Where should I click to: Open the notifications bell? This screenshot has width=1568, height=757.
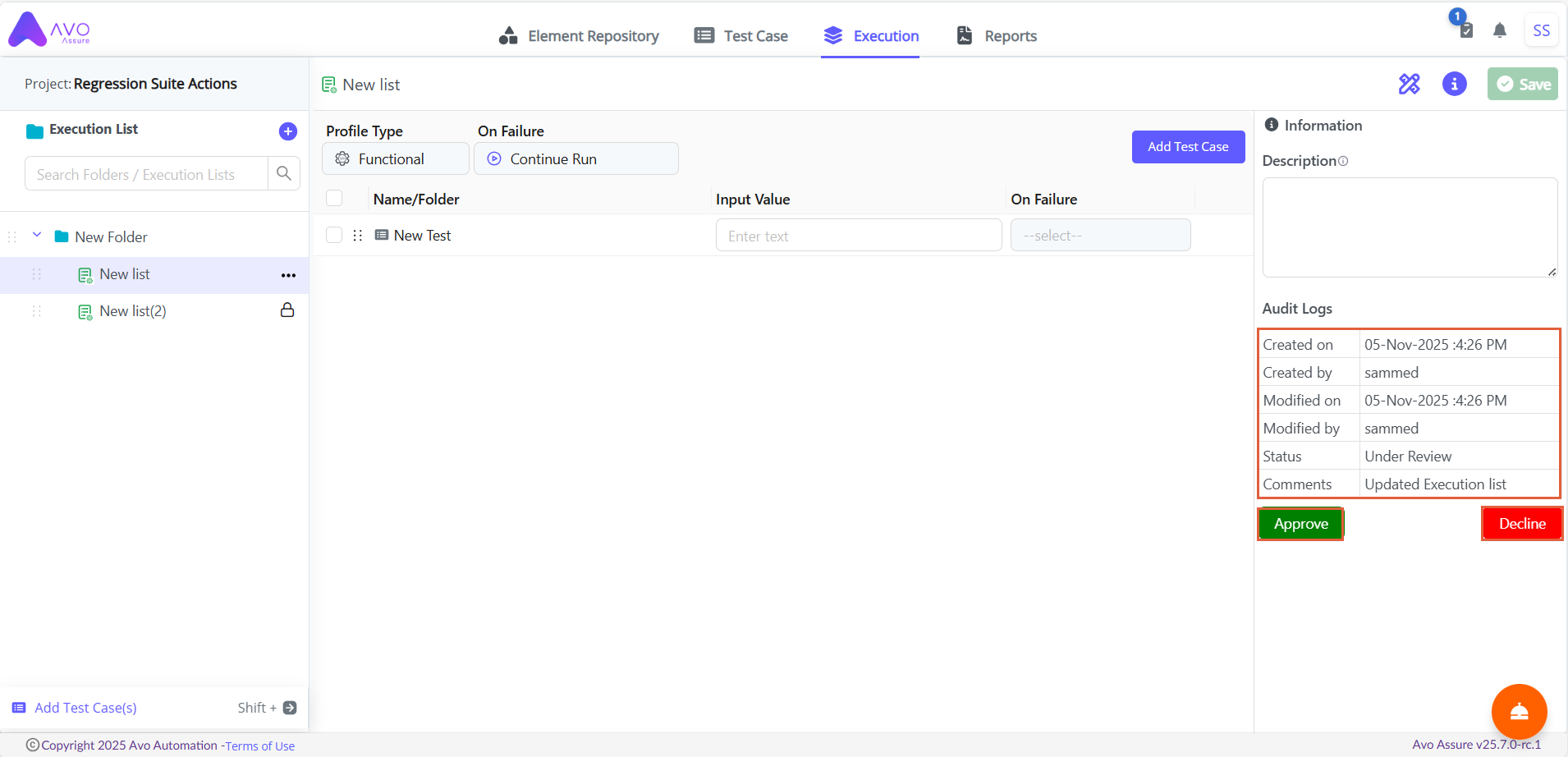[x=1500, y=31]
